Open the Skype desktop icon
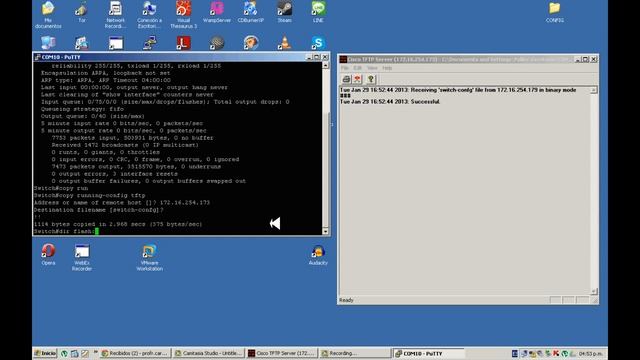Image resolution: width=640 pixels, height=360 pixels. tap(318, 42)
